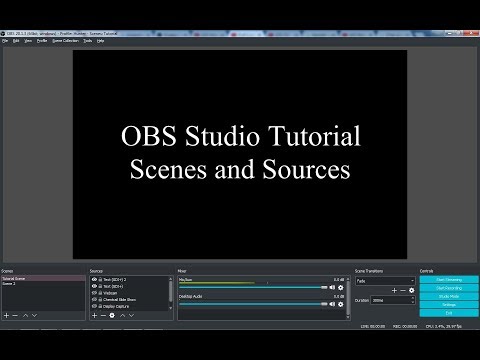
Task: Open the Settings button in Controls
Action: [x=449, y=304]
